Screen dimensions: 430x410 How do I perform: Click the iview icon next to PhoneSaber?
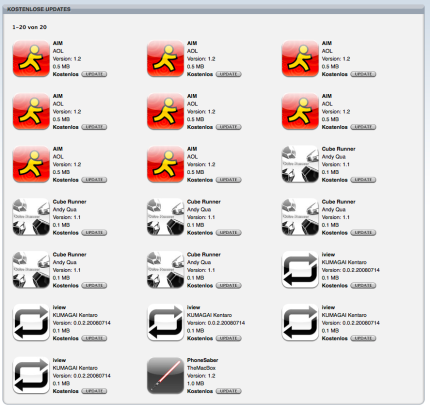point(31,376)
